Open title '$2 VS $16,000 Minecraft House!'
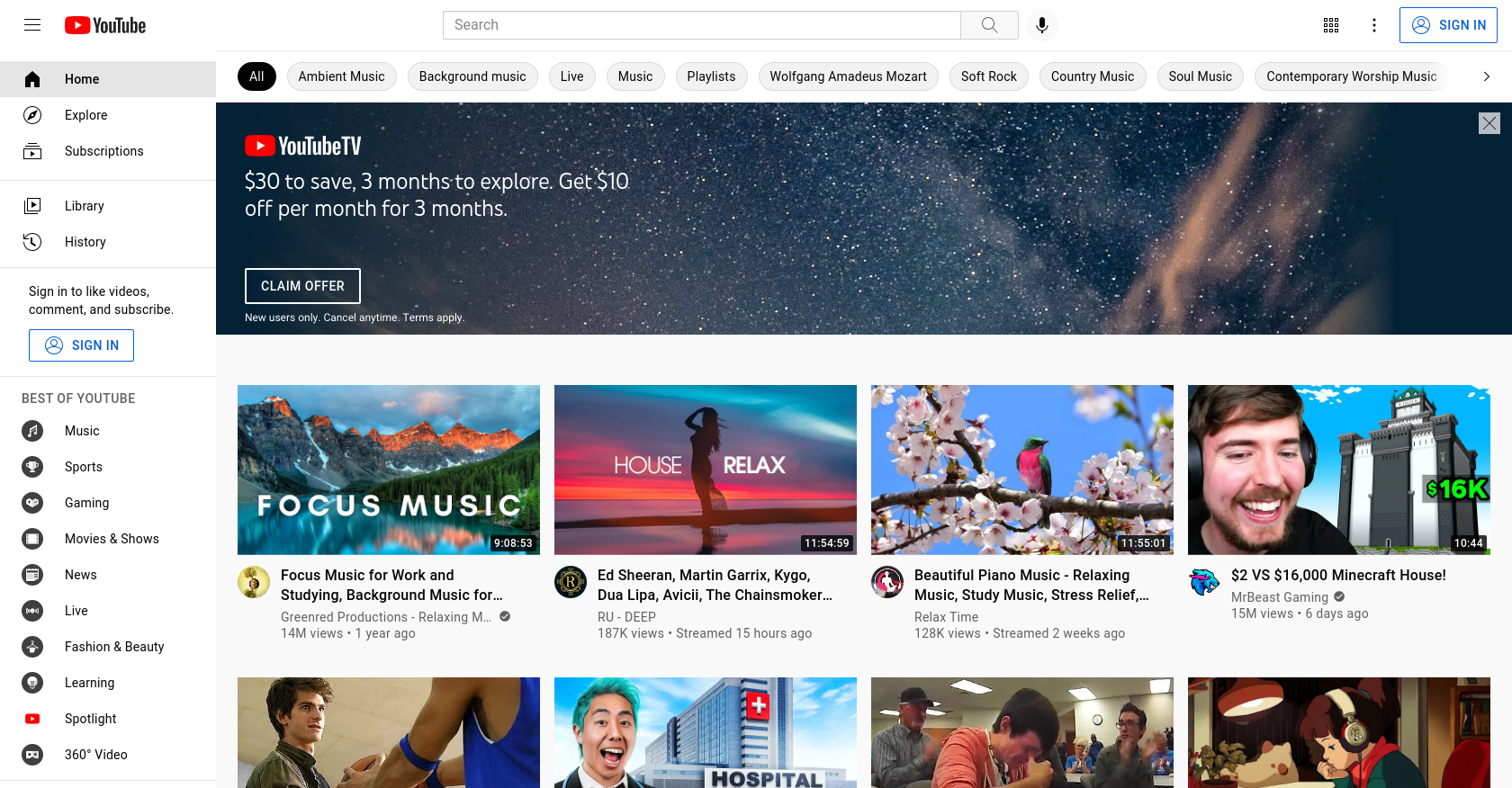 coord(1338,575)
